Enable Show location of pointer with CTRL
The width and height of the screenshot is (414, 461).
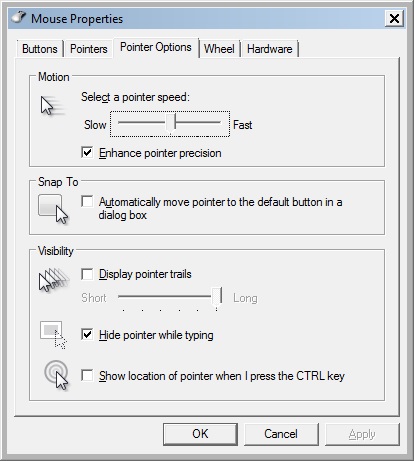87,375
